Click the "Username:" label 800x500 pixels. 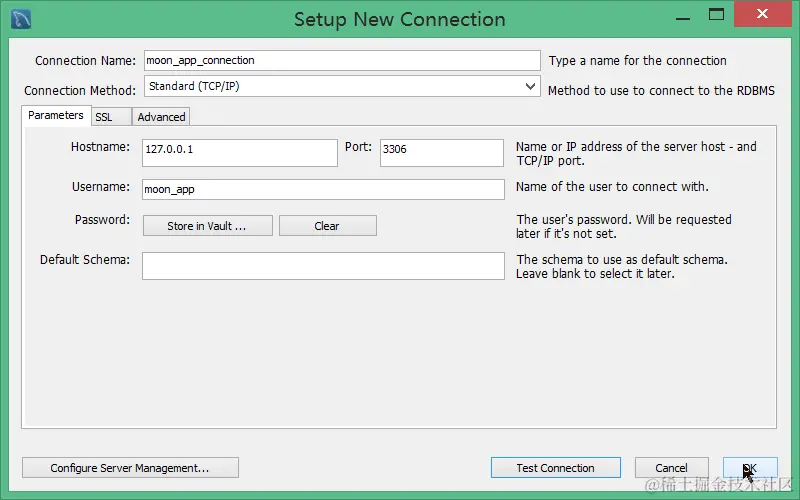coord(101,187)
